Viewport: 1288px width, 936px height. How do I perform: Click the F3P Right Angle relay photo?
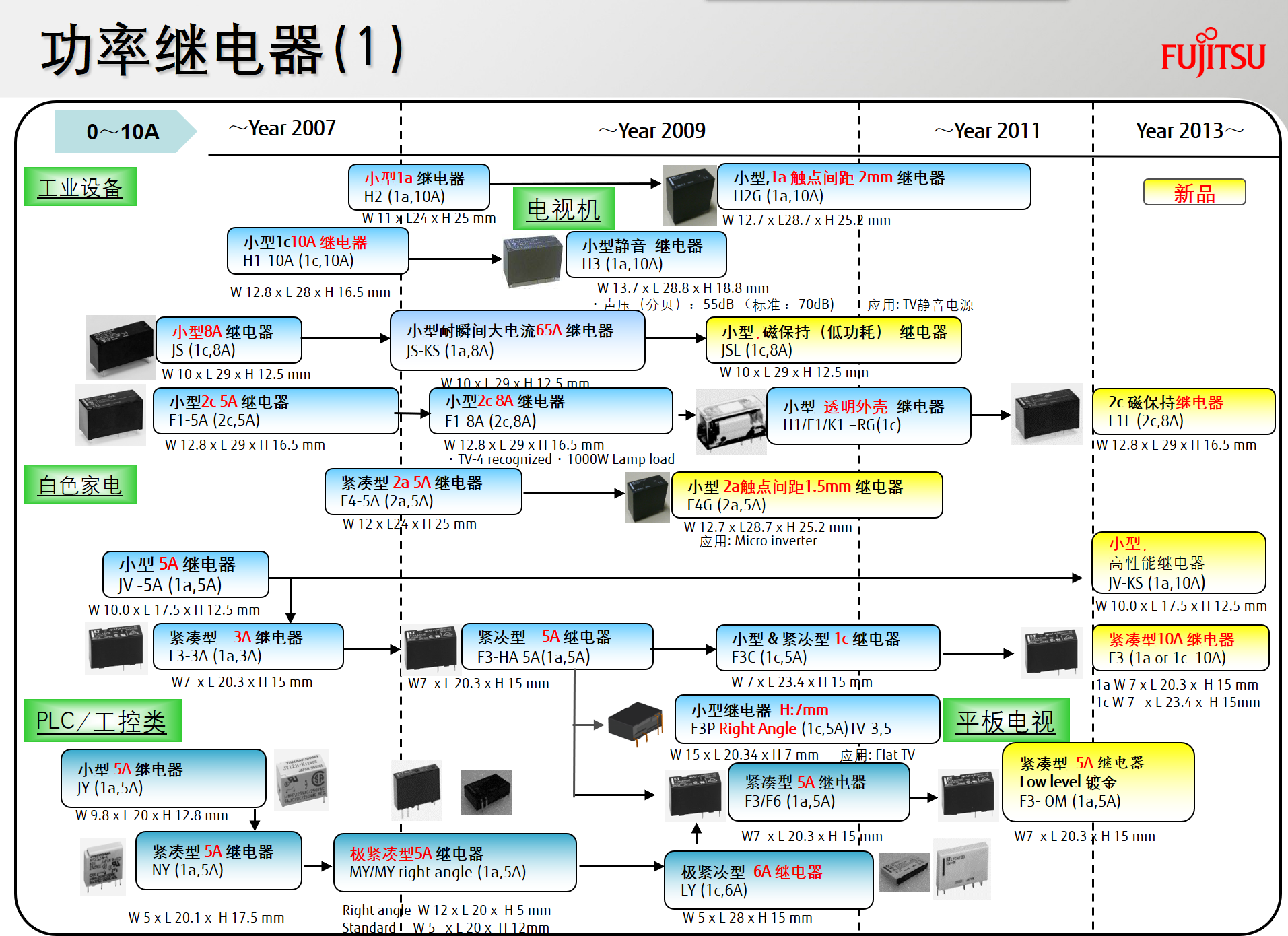636,724
